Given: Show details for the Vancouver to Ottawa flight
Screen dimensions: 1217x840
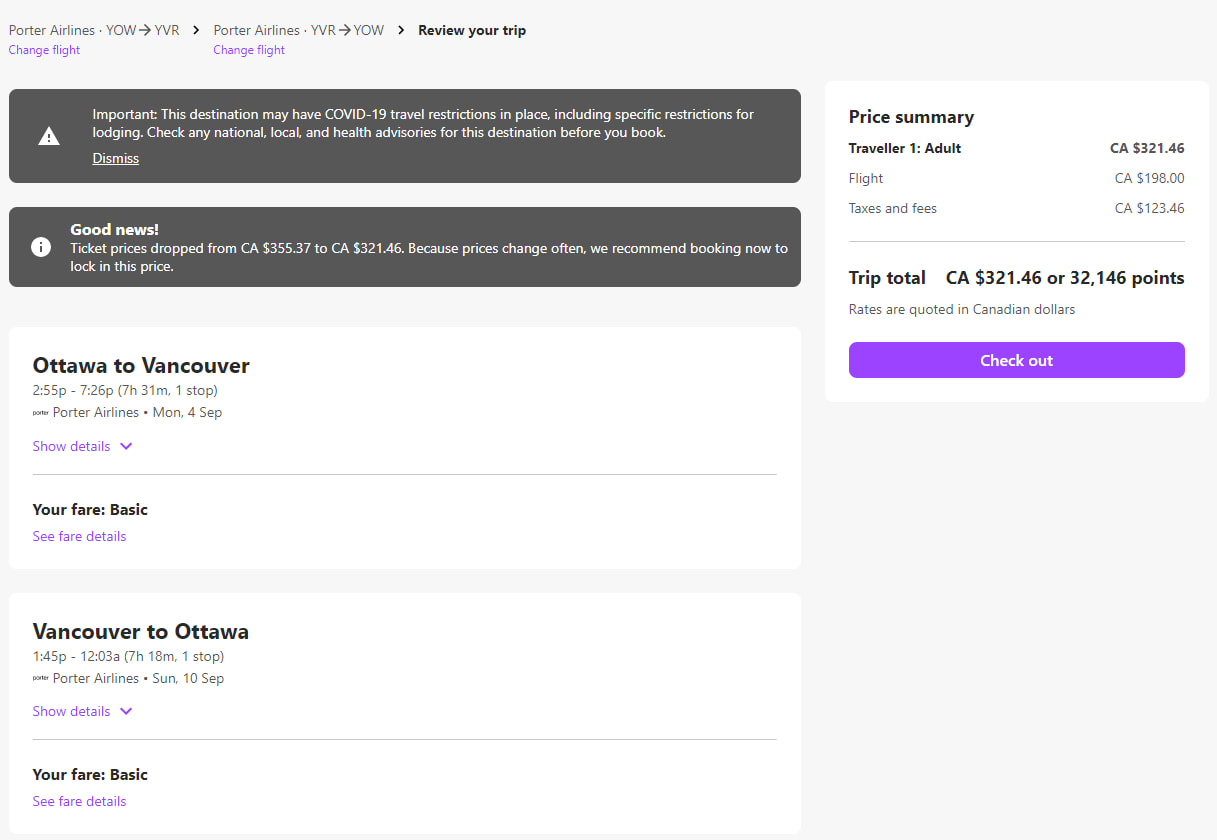Looking at the screenshot, I should pyautogui.click(x=72, y=712).
